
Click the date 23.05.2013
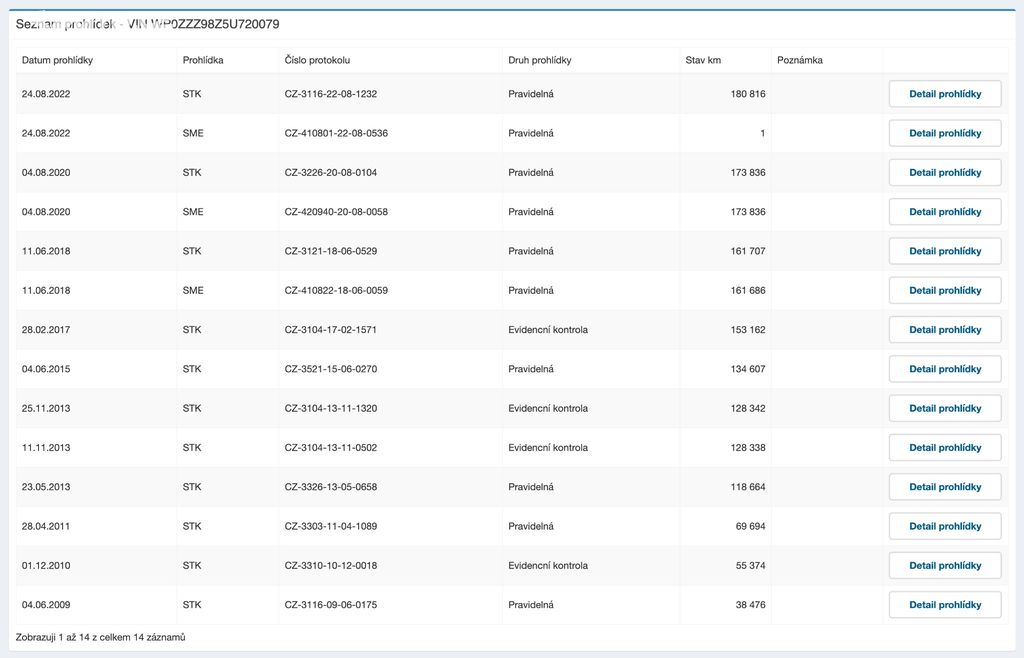pos(46,487)
